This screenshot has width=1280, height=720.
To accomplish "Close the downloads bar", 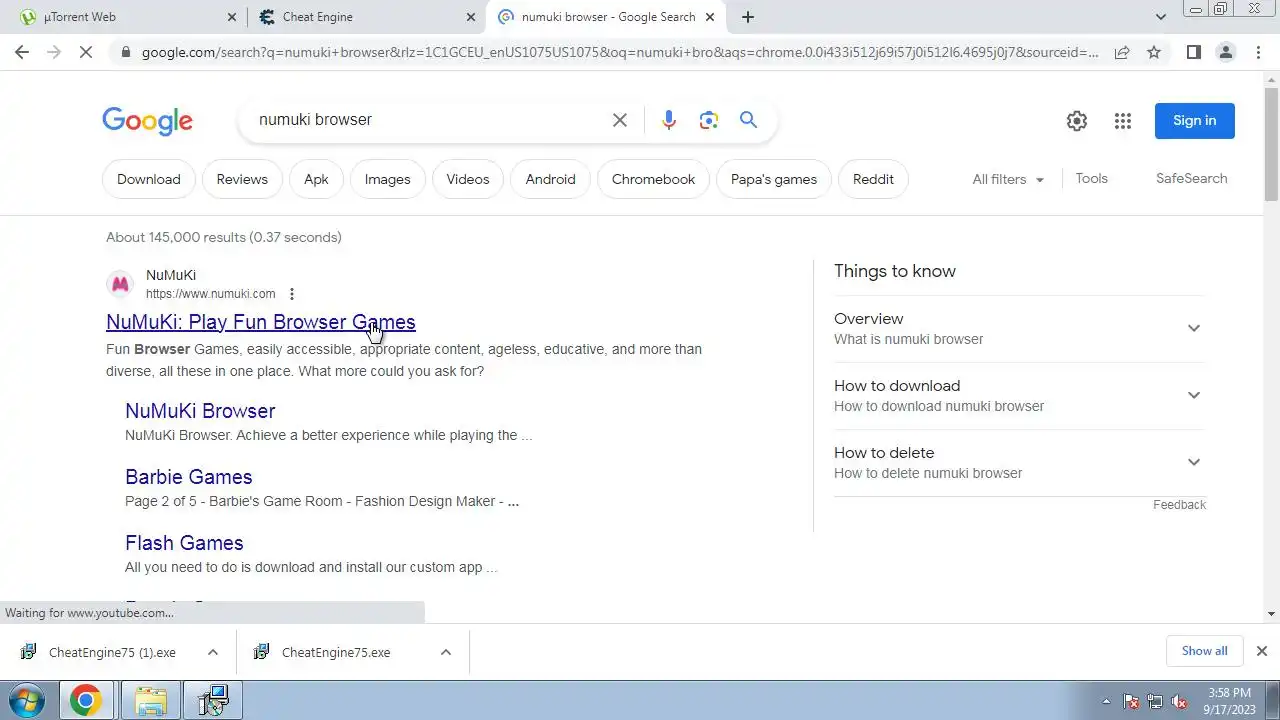I will [x=1261, y=651].
